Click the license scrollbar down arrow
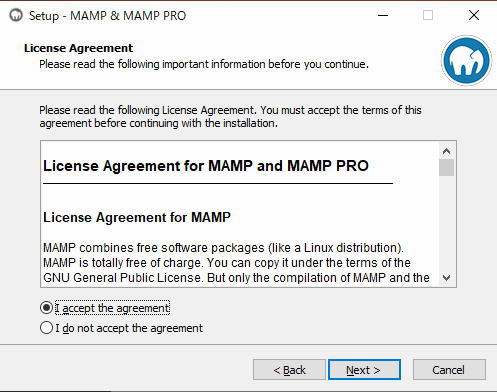This screenshot has height=392, width=497. (446, 277)
